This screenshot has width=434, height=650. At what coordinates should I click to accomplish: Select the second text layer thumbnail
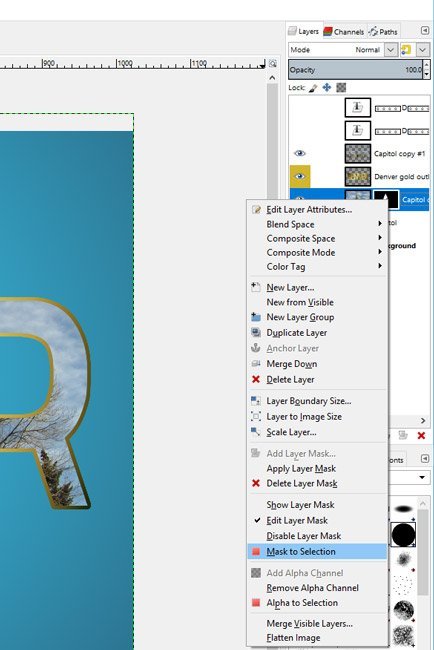358,131
